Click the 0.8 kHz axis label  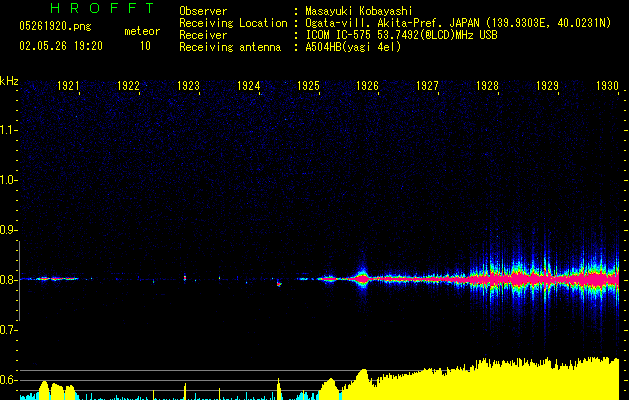point(7,280)
